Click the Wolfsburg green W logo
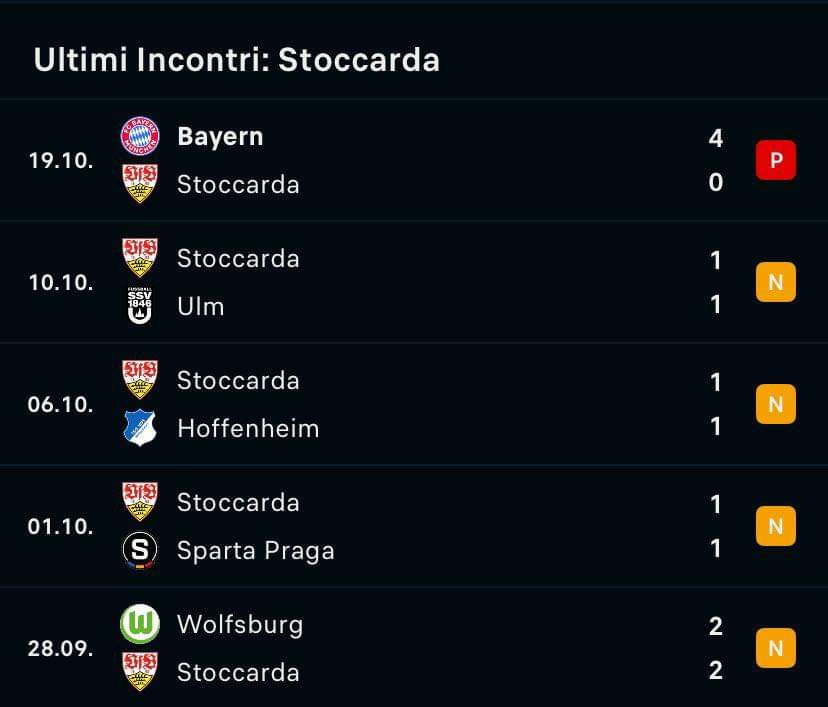 pos(140,624)
